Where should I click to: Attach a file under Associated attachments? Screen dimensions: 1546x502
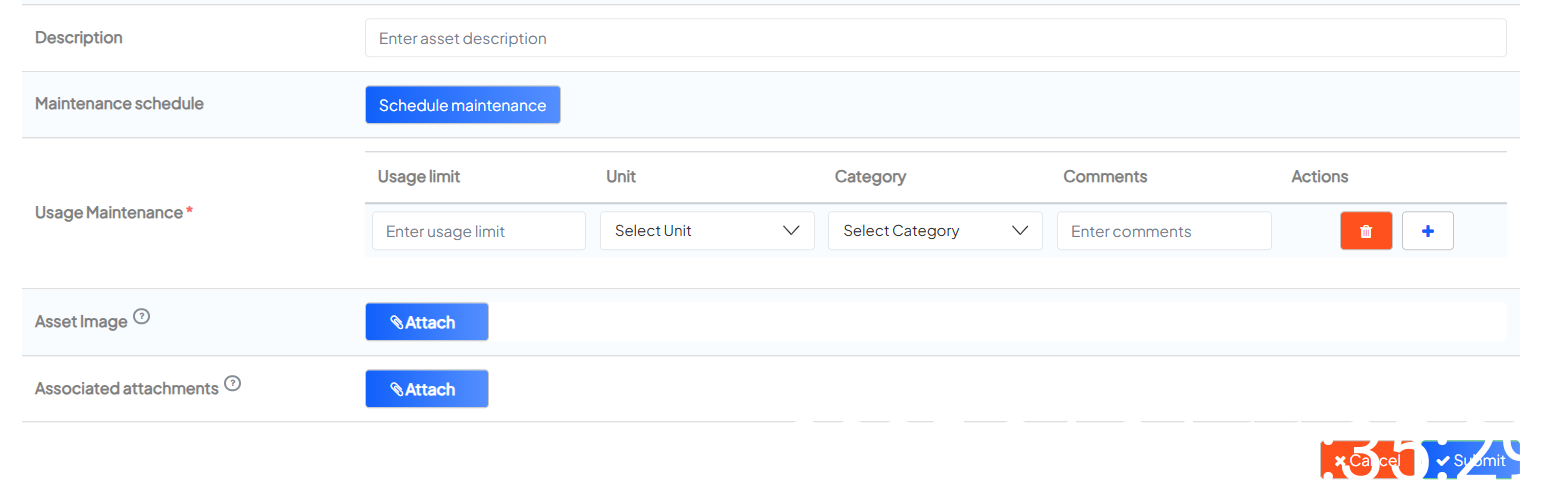[x=427, y=389]
